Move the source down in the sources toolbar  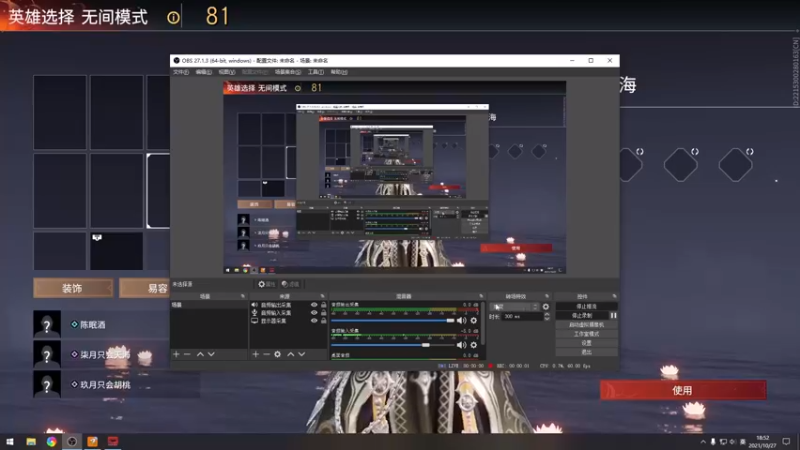302,354
